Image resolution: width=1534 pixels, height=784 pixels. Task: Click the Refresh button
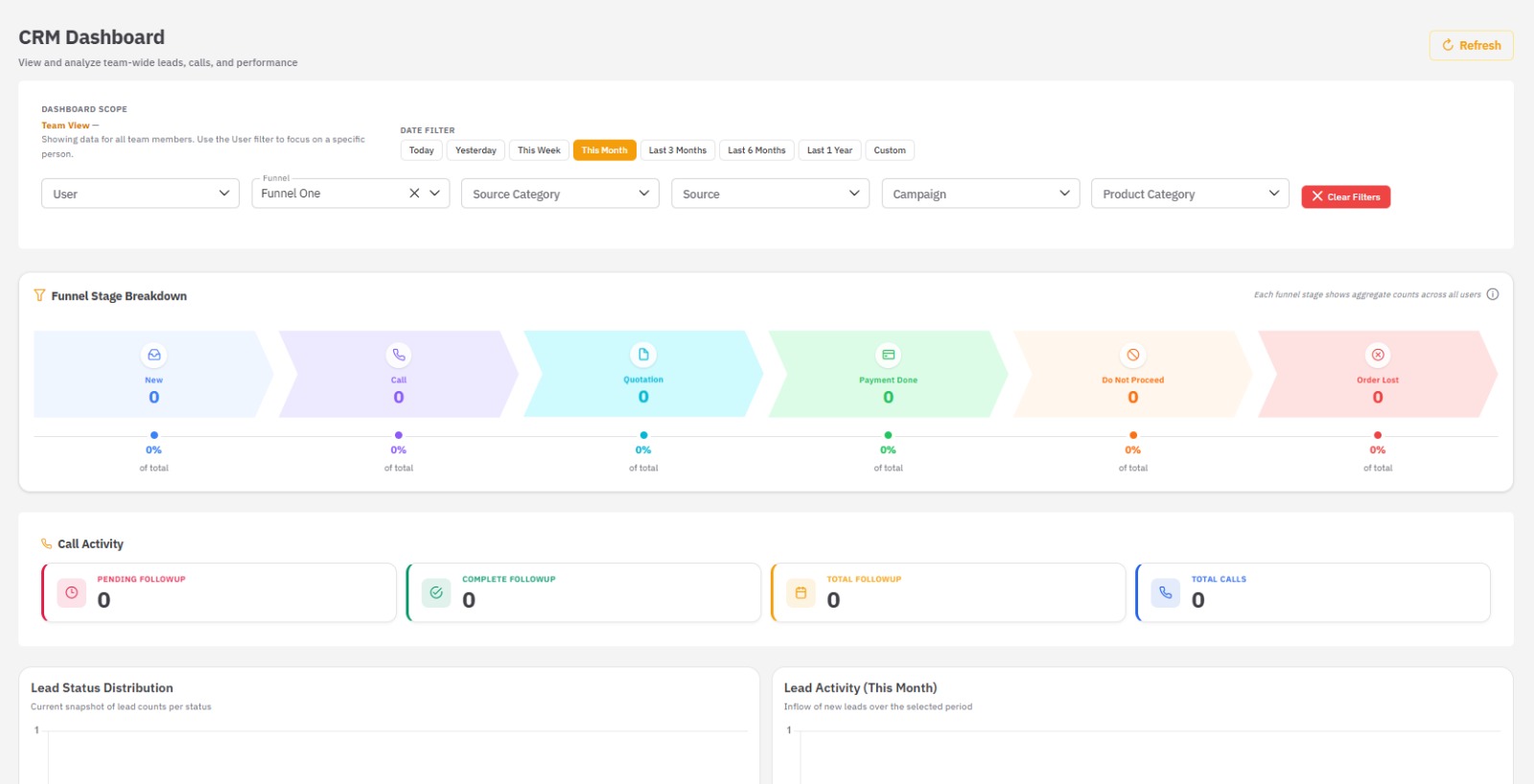tap(1471, 45)
